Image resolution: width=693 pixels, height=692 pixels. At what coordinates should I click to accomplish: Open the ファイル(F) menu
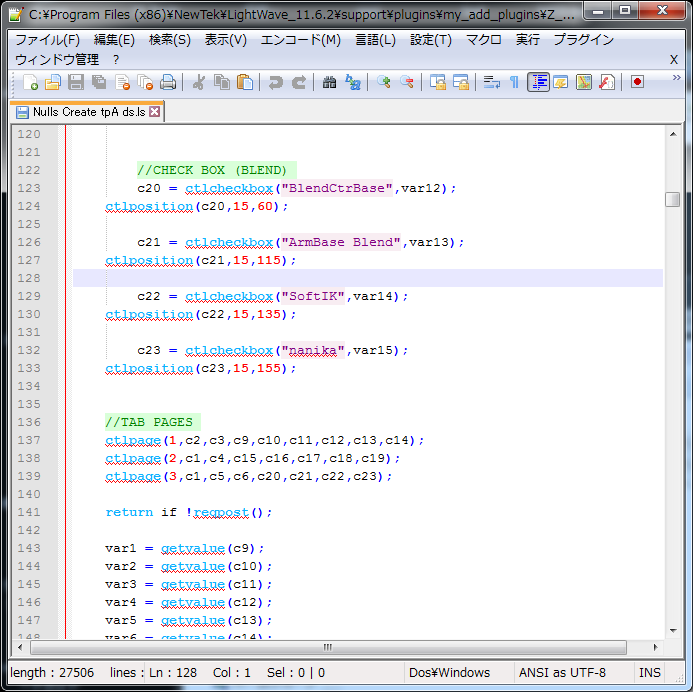(48, 40)
